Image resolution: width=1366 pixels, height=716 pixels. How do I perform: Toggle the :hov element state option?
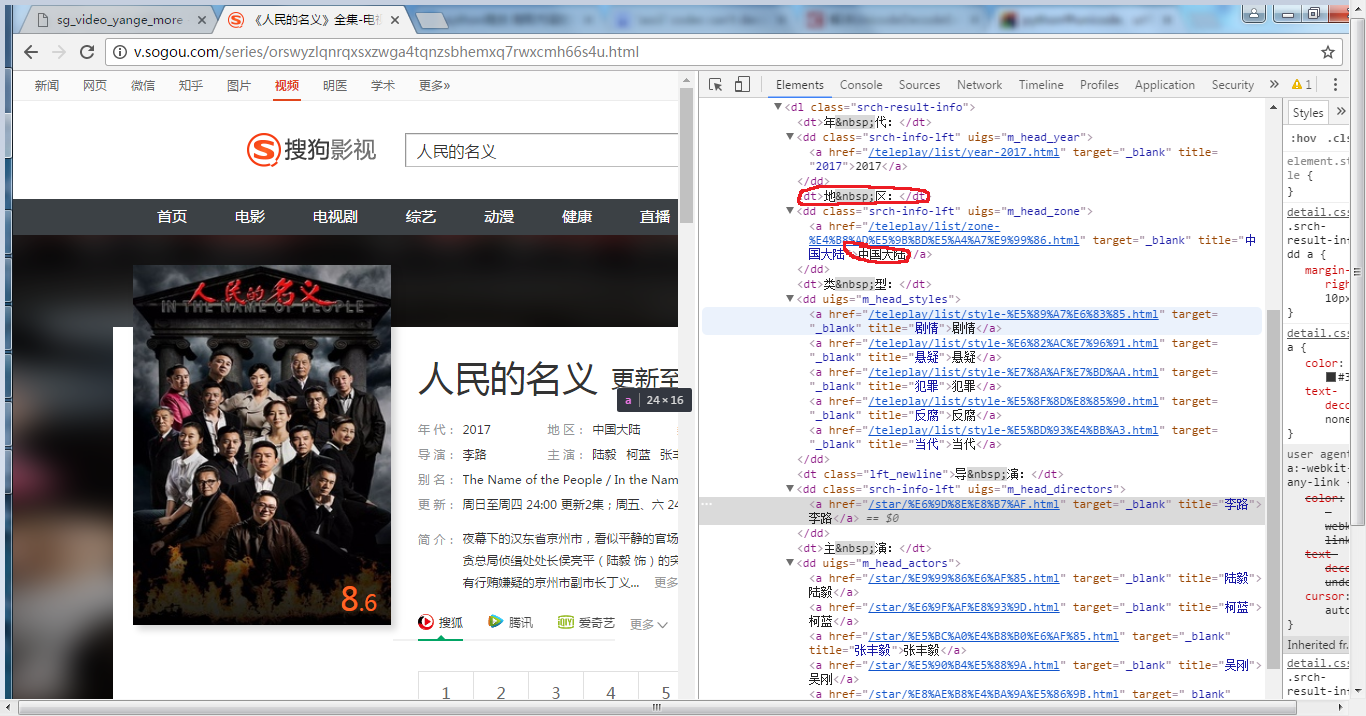(x=1303, y=138)
